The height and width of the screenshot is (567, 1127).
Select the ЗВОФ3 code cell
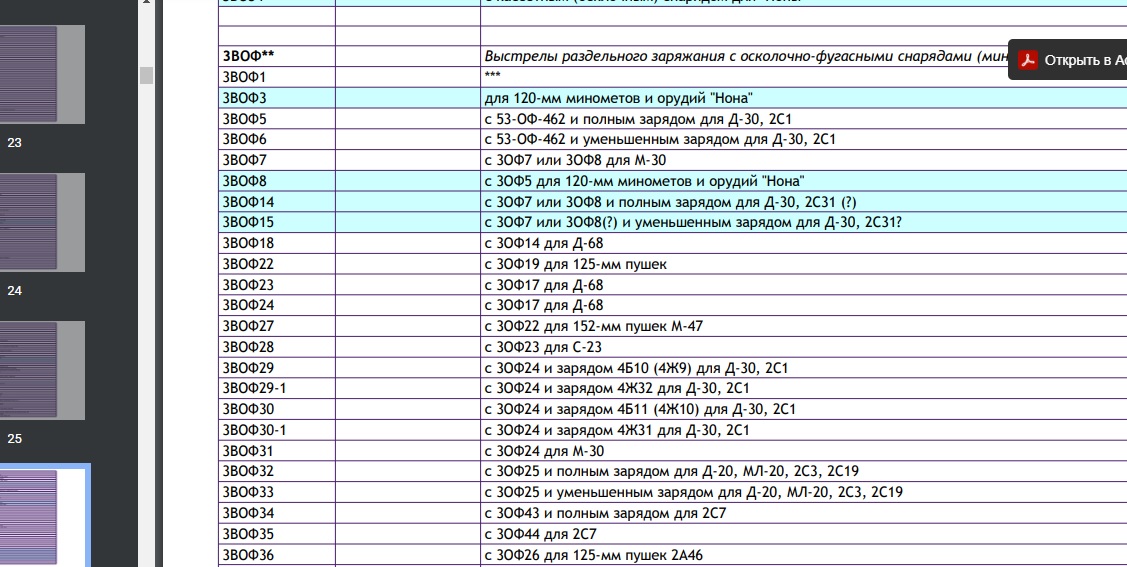pos(244,98)
